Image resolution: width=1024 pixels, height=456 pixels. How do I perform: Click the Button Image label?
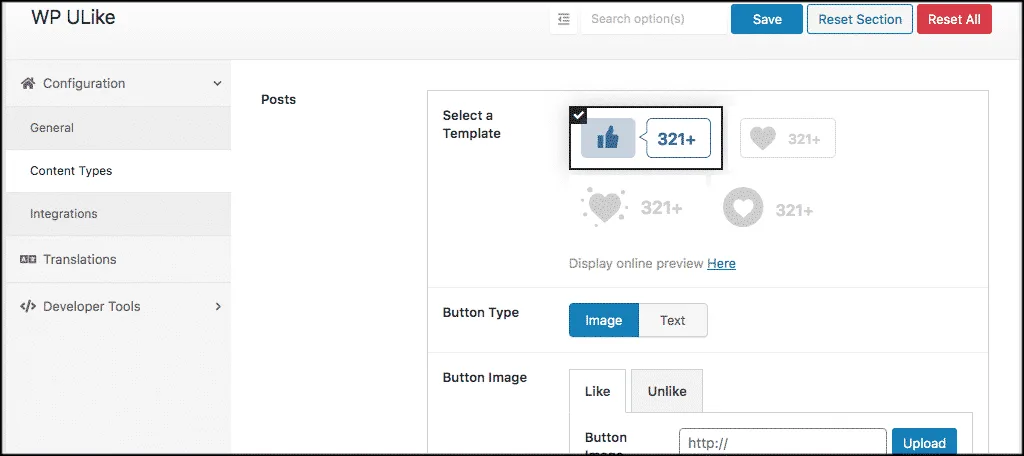[x=485, y=378]
